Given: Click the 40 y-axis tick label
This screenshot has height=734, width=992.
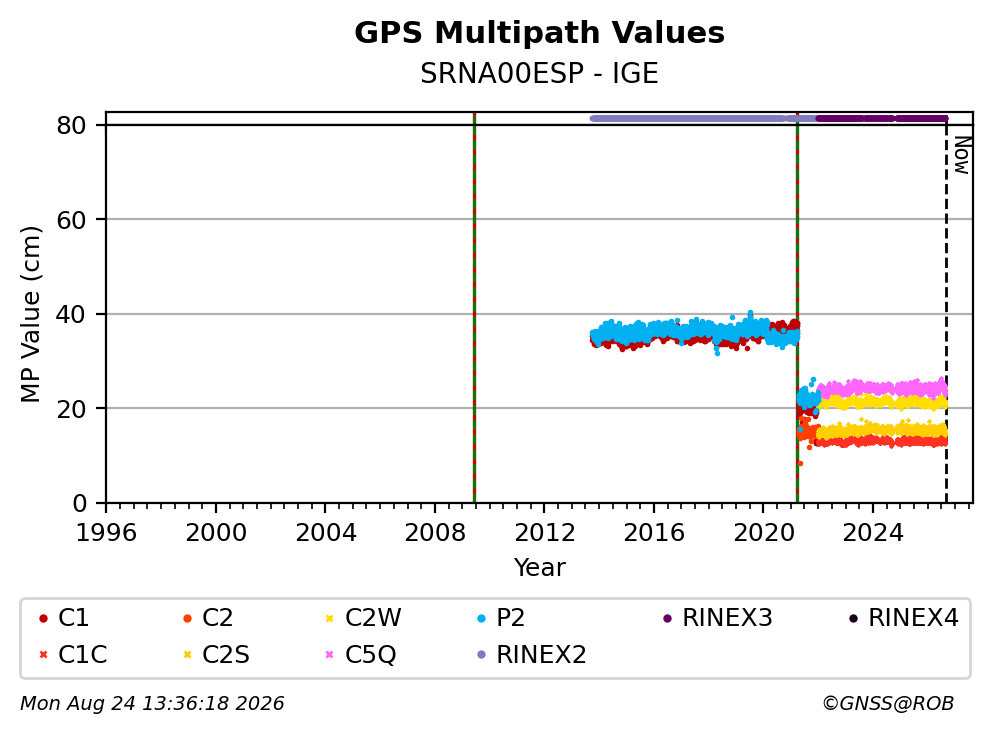Looking at the screenshot, I should pyautogui.click(x=71, y=314).
